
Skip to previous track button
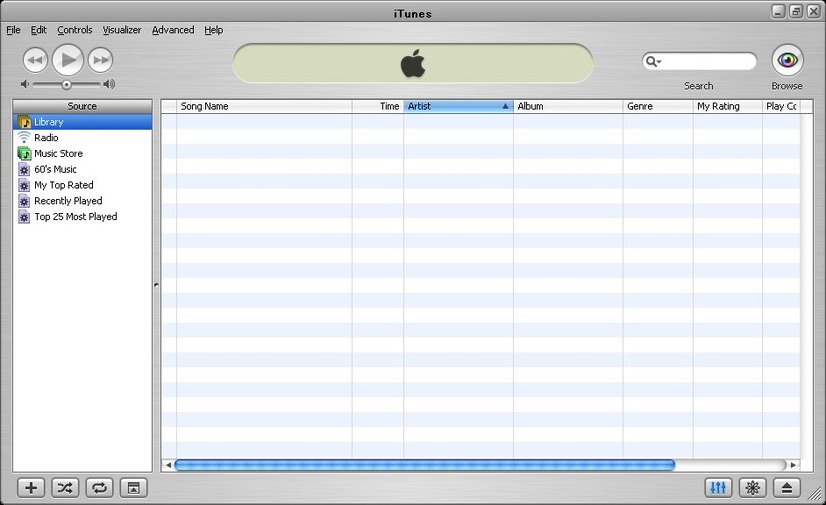[x=35, y=60]
